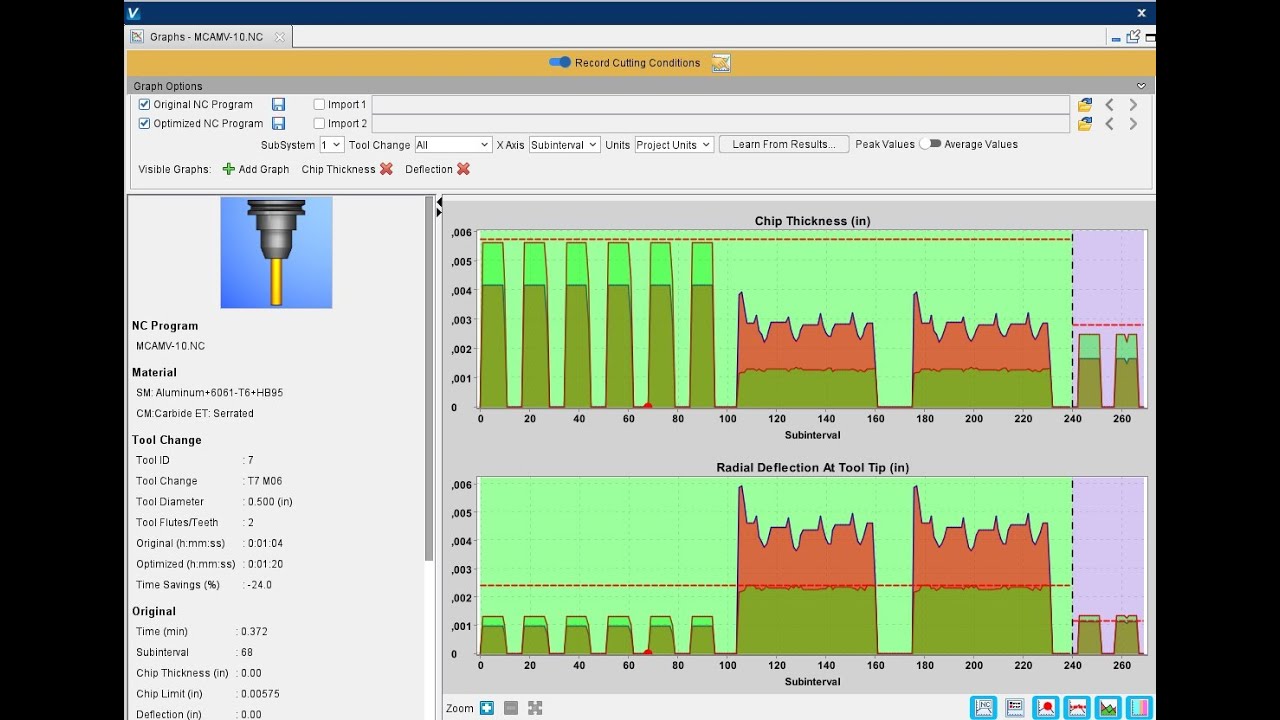1280x720 pixels.
Task: Open the Units Project Units dropdown
Action: point(674,145)
